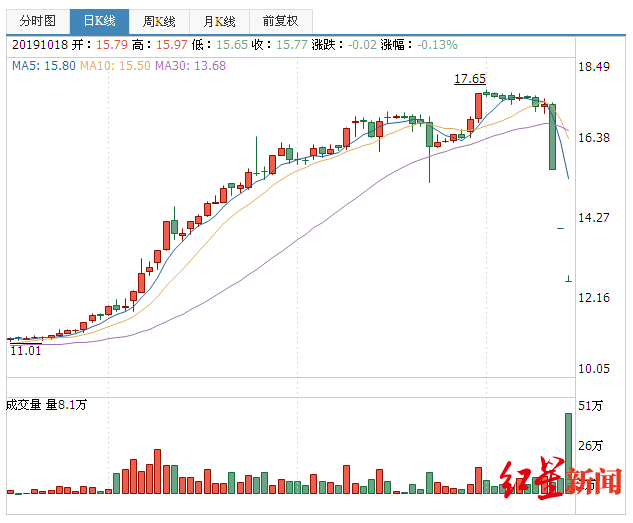Click the tallest green volume bar
This screenshot has width=633, height=523.
(568, 453)
